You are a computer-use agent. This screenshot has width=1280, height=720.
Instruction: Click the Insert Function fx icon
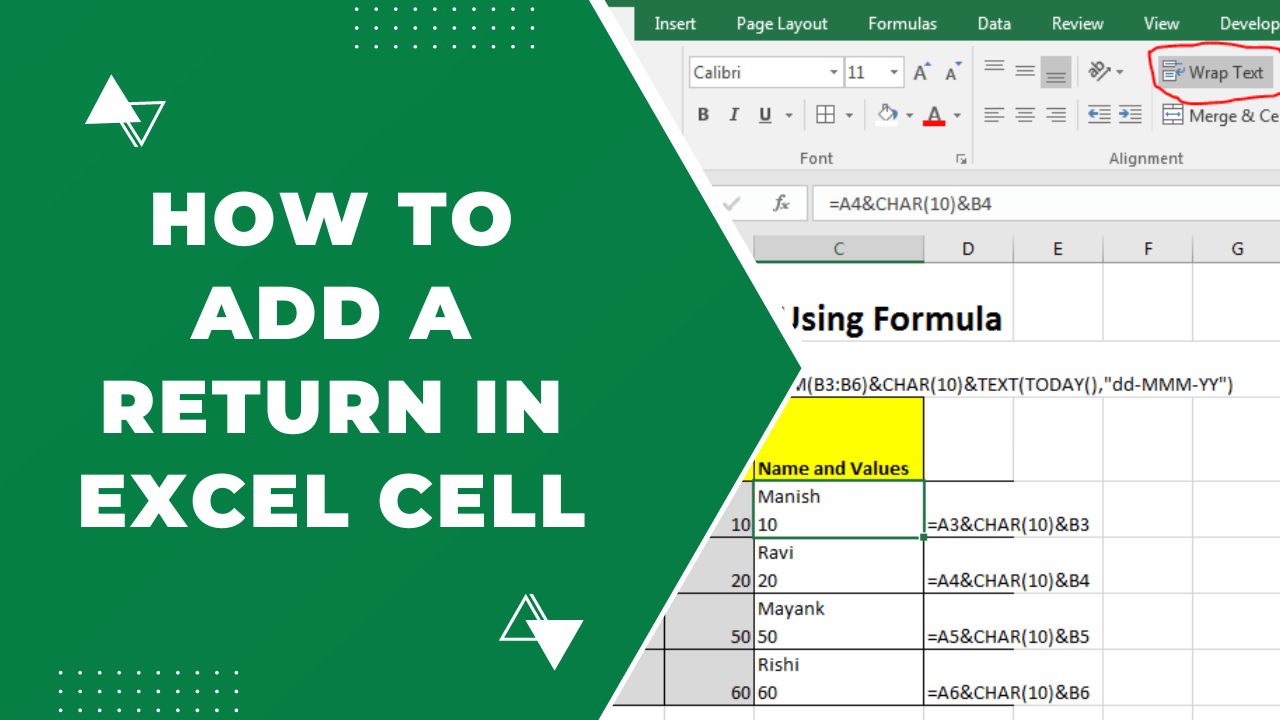click(x=783, y=203)
